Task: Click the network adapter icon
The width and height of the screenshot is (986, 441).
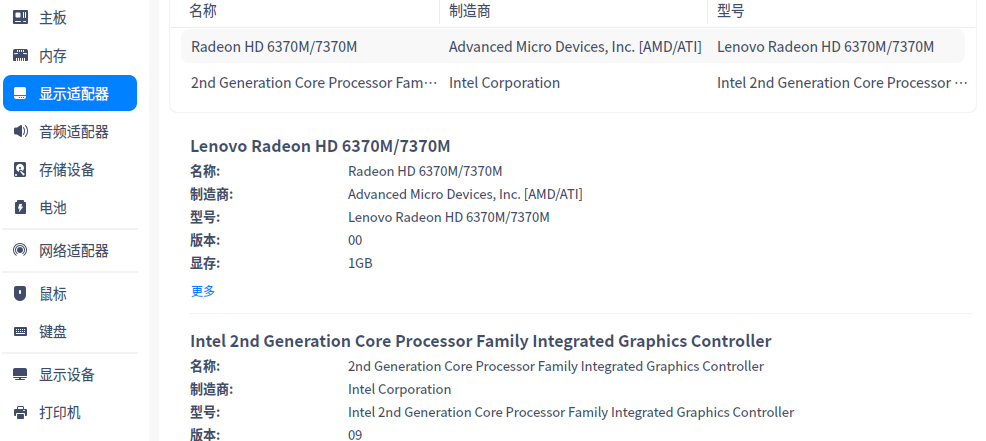Action: (20, 250)
